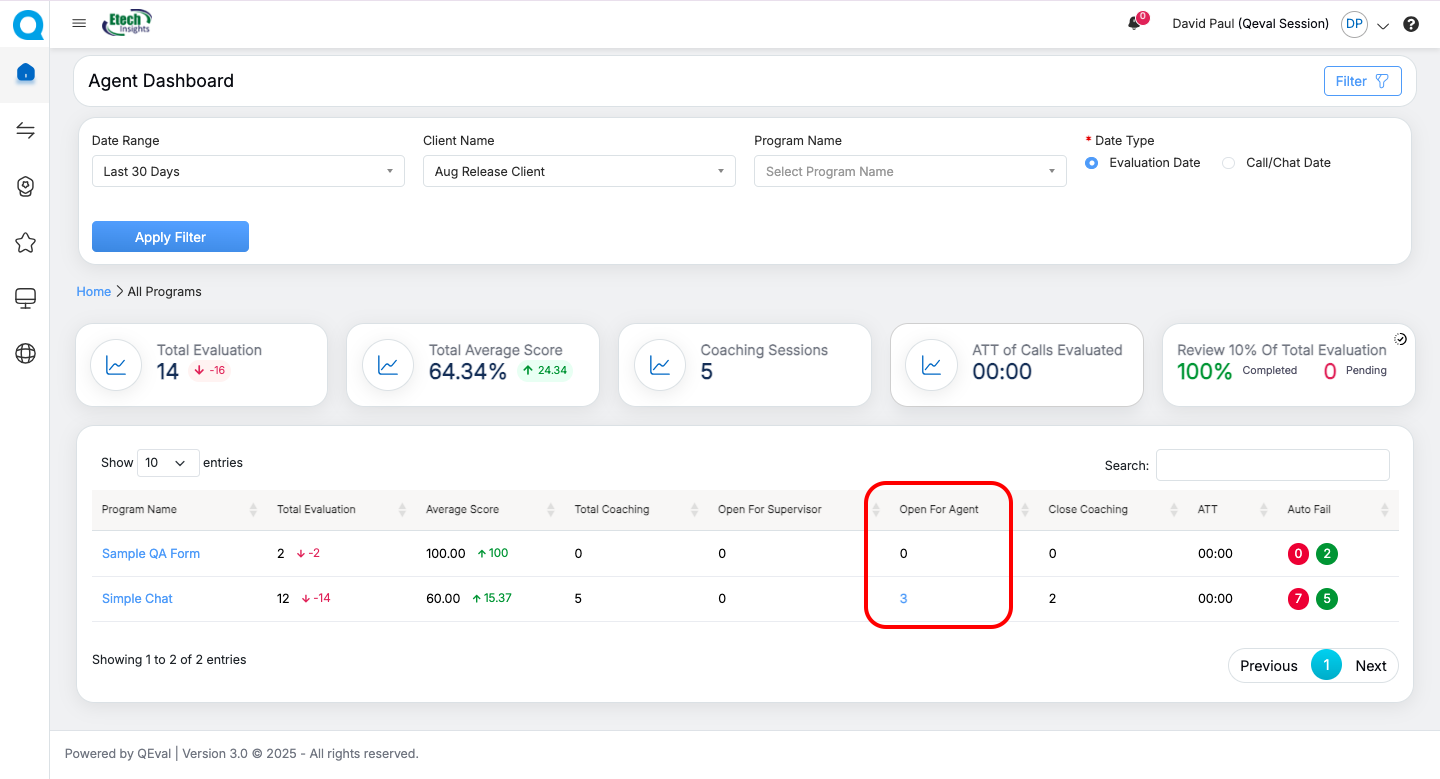
Task: Go to page 1 in pagination
Action: pyautogui.click(x=1326, y=665)
